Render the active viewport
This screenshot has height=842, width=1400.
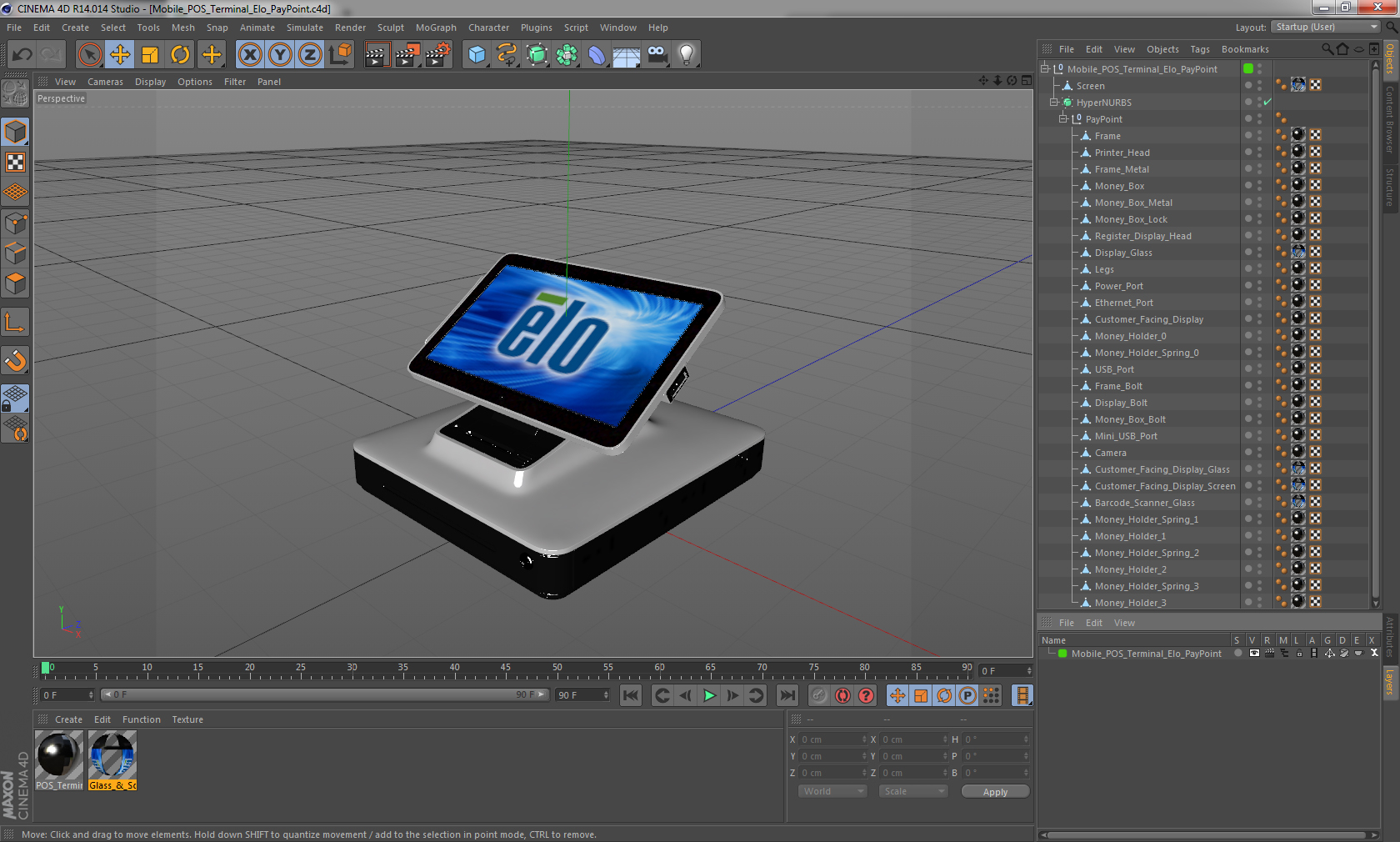tap(377, 54)
